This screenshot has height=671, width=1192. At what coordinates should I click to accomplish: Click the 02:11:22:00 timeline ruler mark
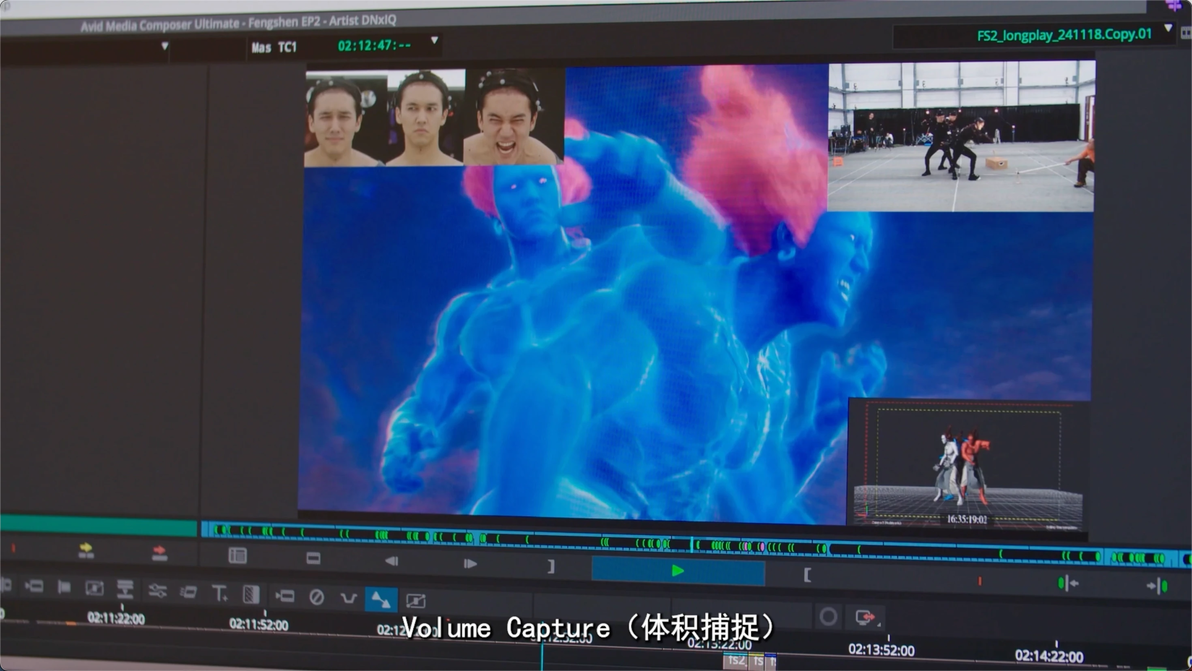point(116,618)
